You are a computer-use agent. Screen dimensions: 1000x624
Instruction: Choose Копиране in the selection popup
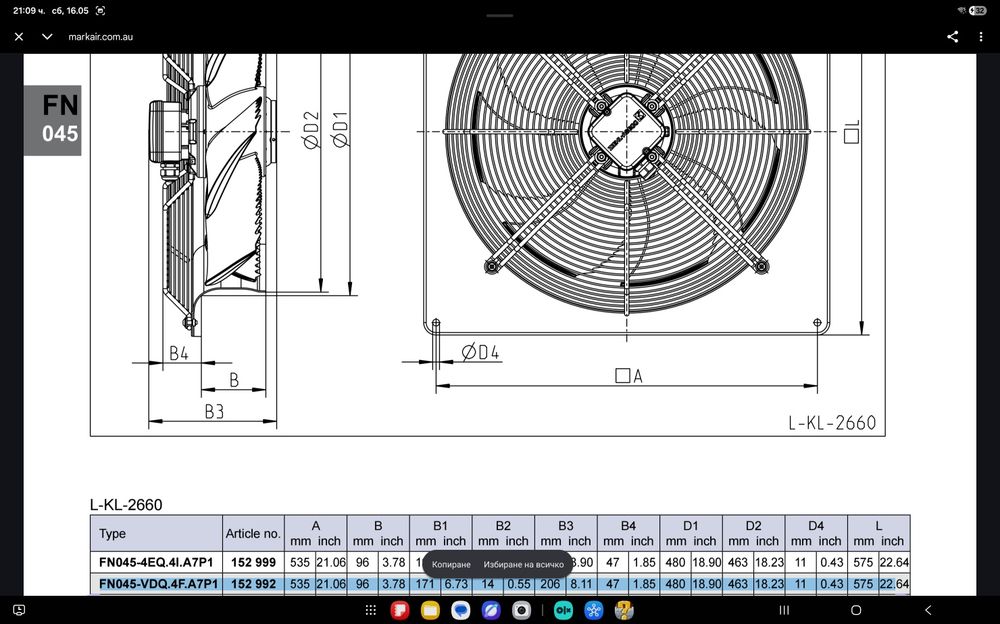pos(451,565)
